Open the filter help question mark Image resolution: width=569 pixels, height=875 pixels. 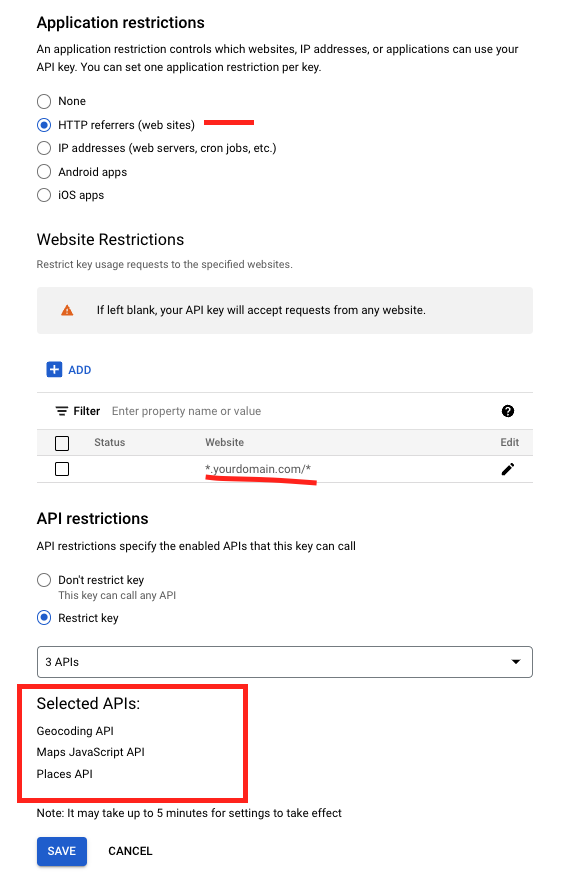click(508, 411)
